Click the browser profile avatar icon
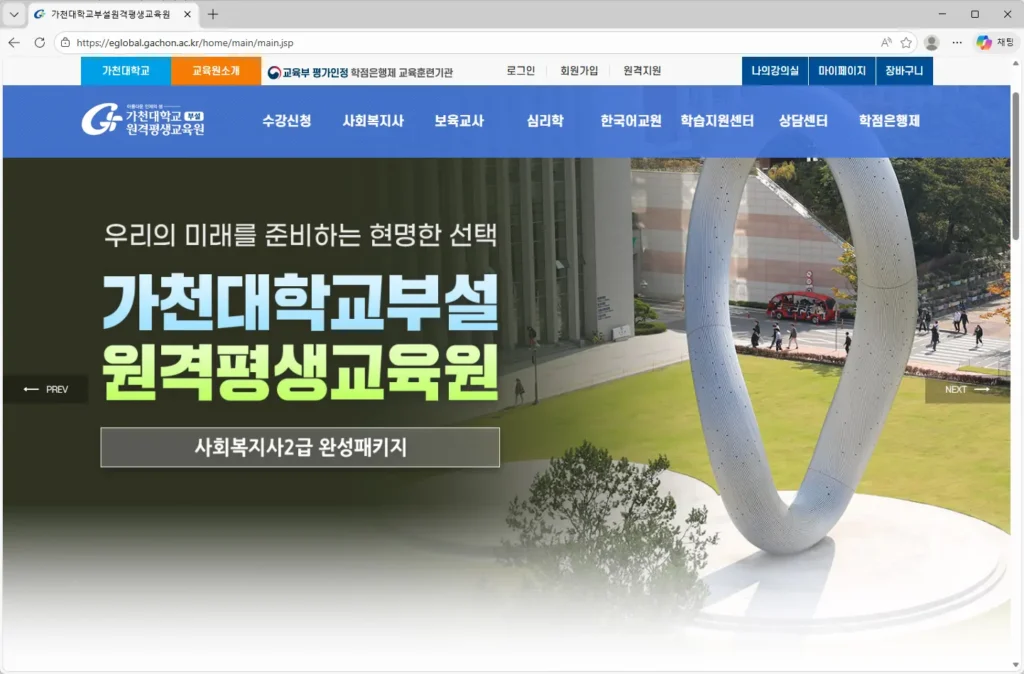The width and height of the screenshot is (1024, 674). (930, 43)
